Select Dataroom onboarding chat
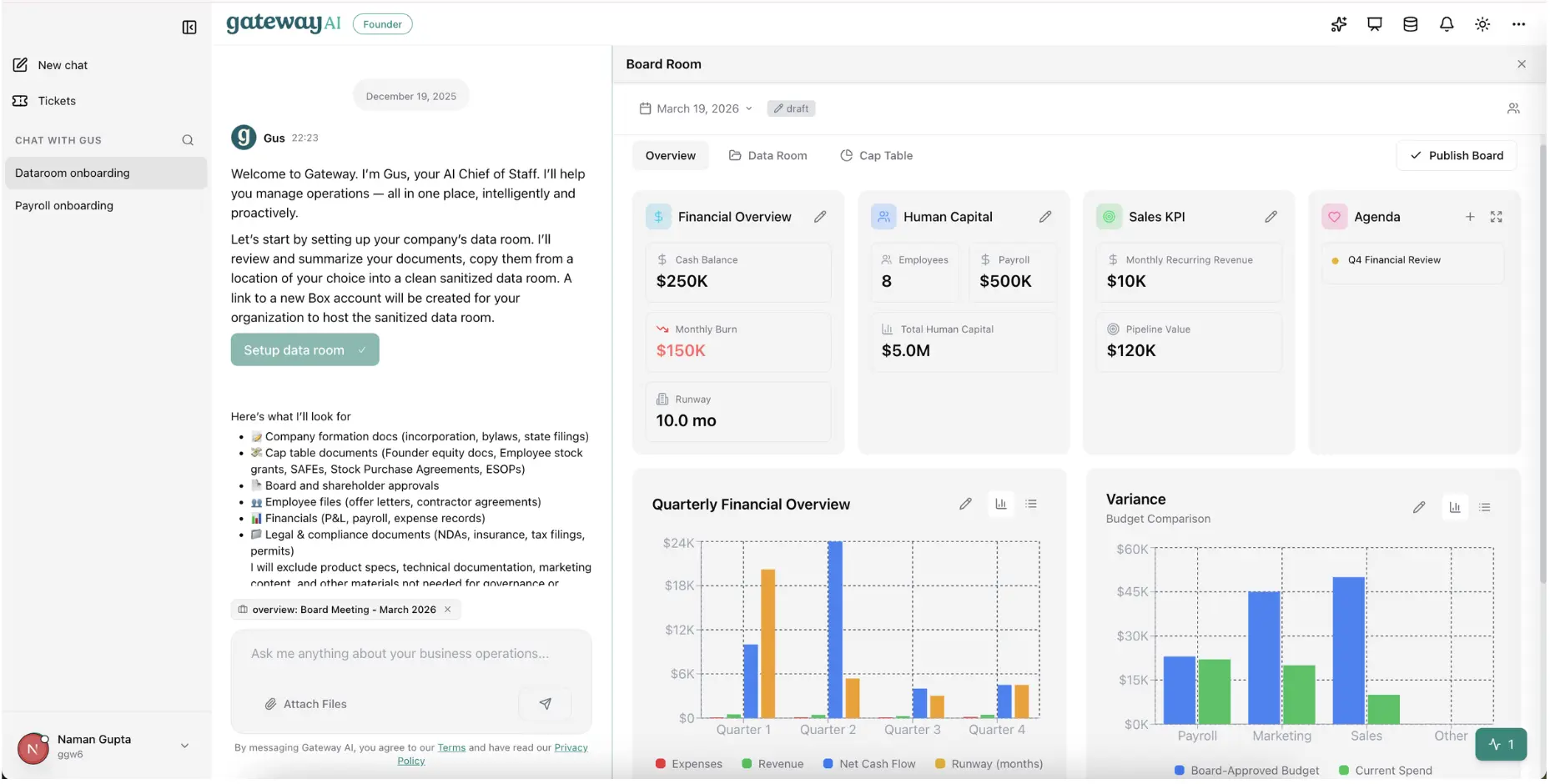The width and height of the screenshot is (1550, 784). click(106, 173)
